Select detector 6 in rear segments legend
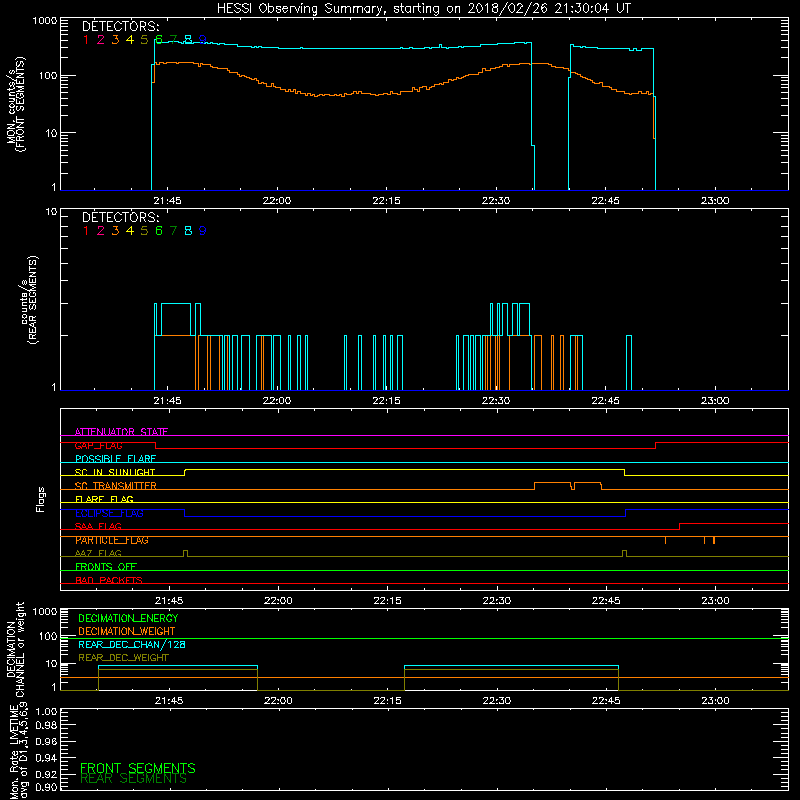Screen dimensions: 800x800 click(x=159, y=231)
